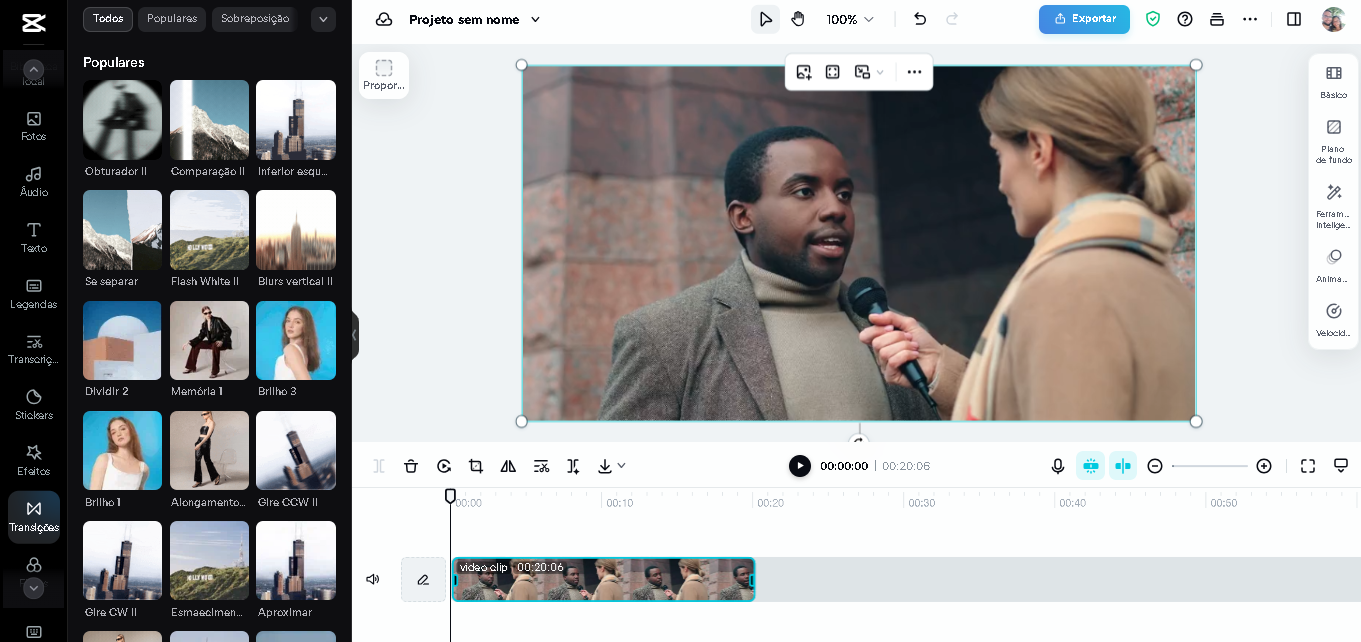Click the crop tool in timeline toolbar
1361x642 pixels.
476,466
